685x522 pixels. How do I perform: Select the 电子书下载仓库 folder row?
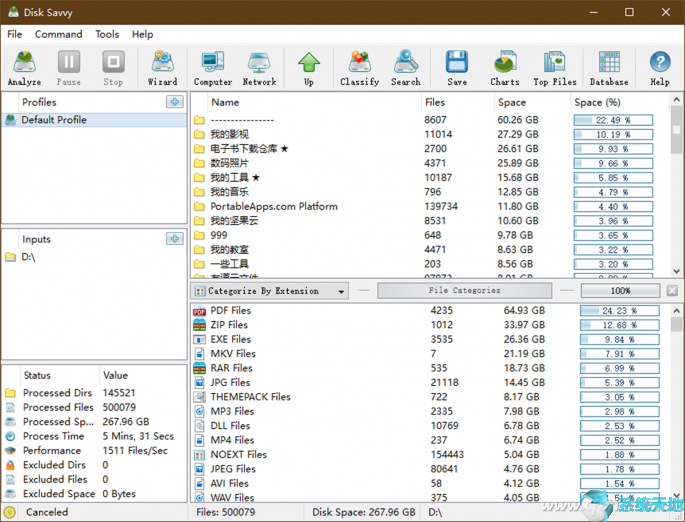point(430,149)
